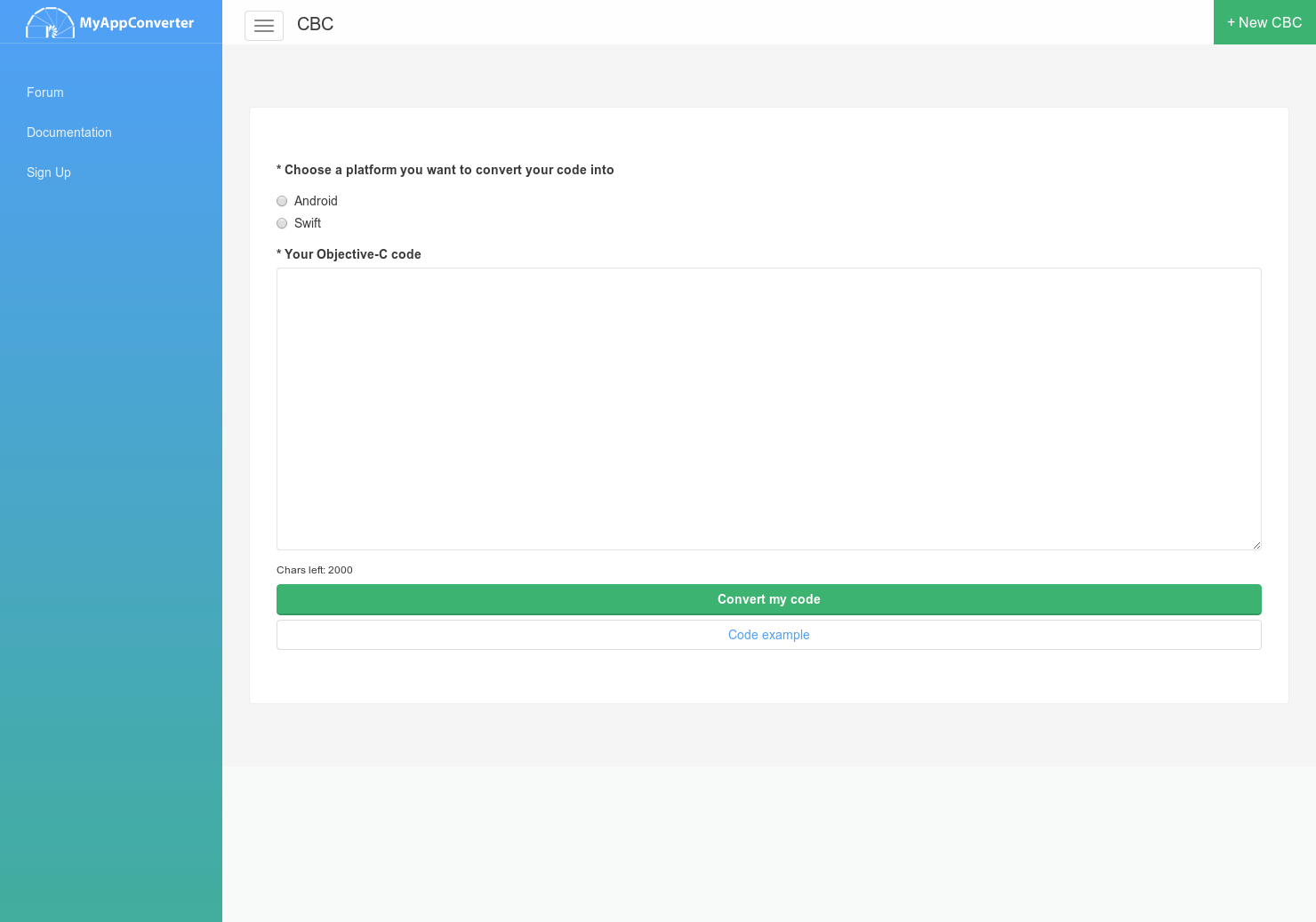
Task: Open the Sign Up page
Action: [x=49, y=172]
